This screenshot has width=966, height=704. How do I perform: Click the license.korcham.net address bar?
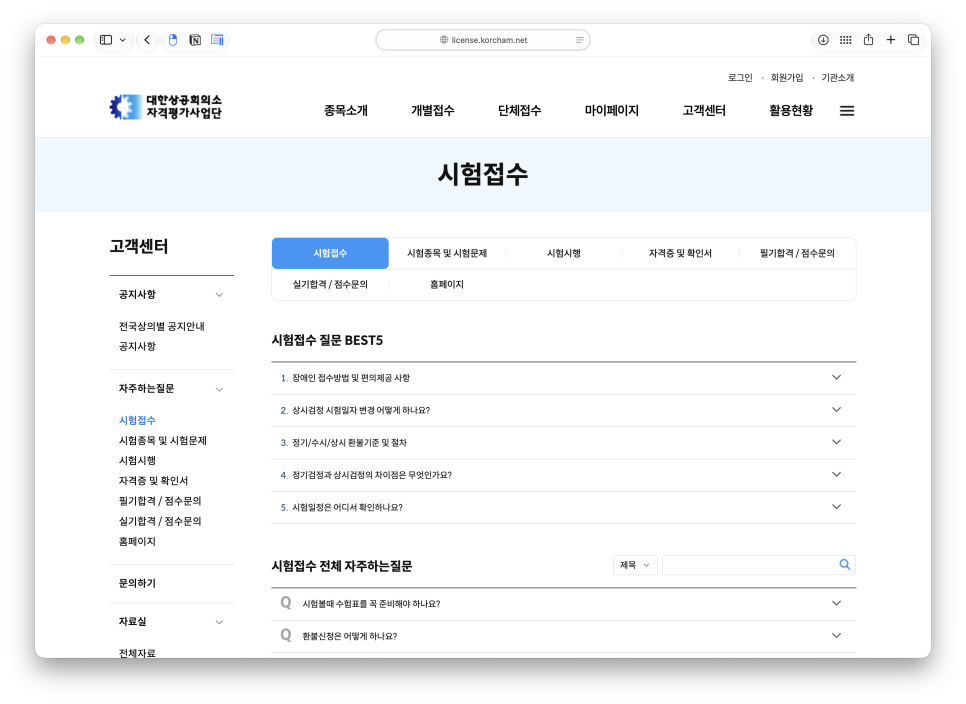[483, 40]
